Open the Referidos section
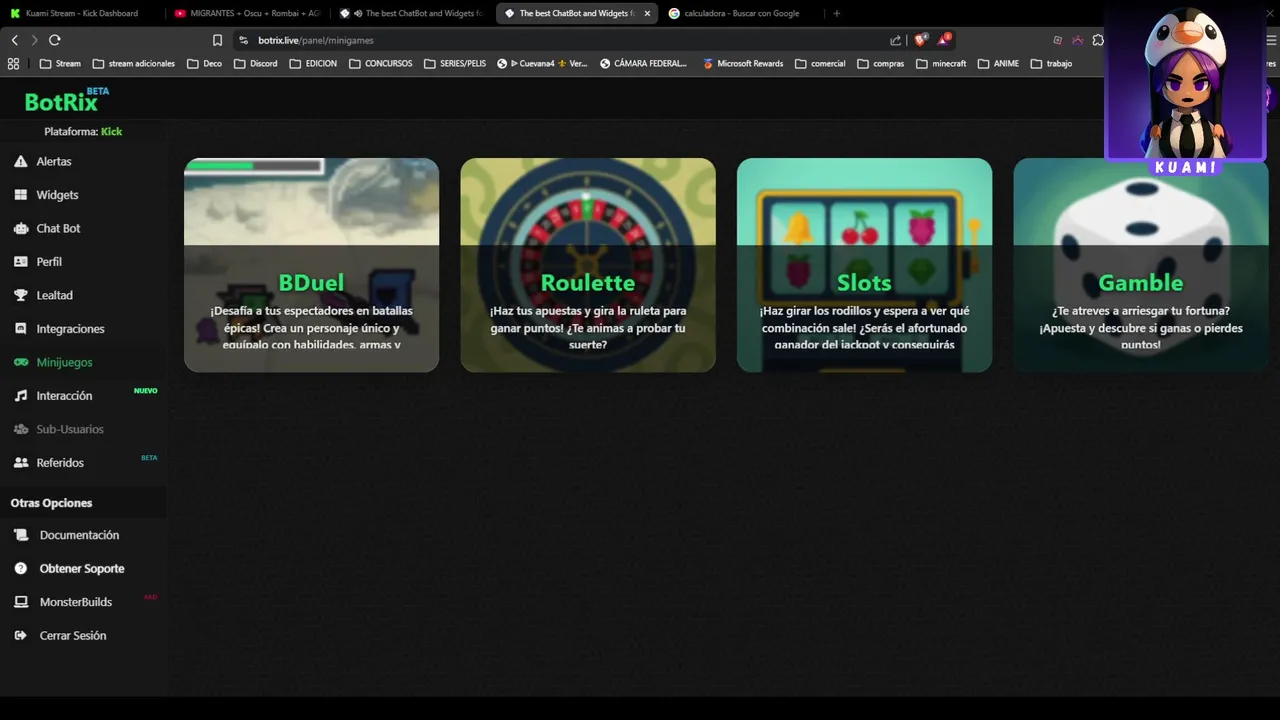Screen dimensions: 1280x720 (x=60, y=463)
